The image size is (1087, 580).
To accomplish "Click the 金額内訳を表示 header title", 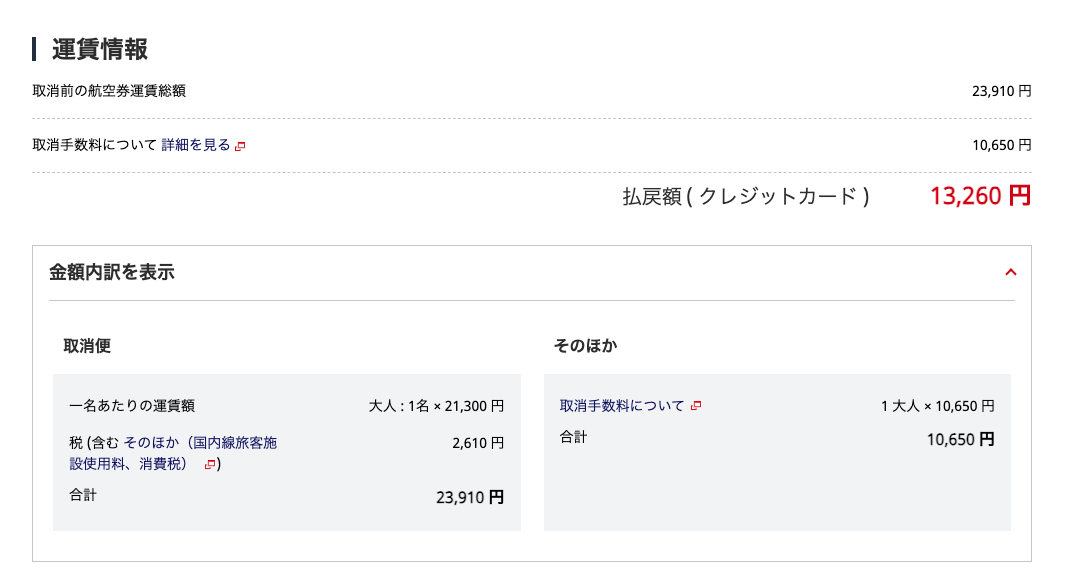I will (112, 272).
